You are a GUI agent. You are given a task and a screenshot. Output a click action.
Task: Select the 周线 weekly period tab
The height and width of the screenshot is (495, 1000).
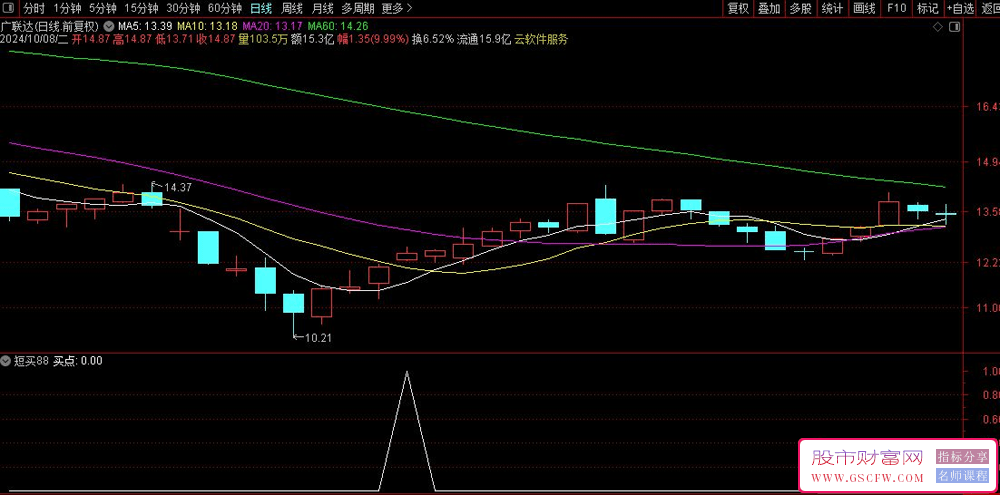click(x=291, y=8)
